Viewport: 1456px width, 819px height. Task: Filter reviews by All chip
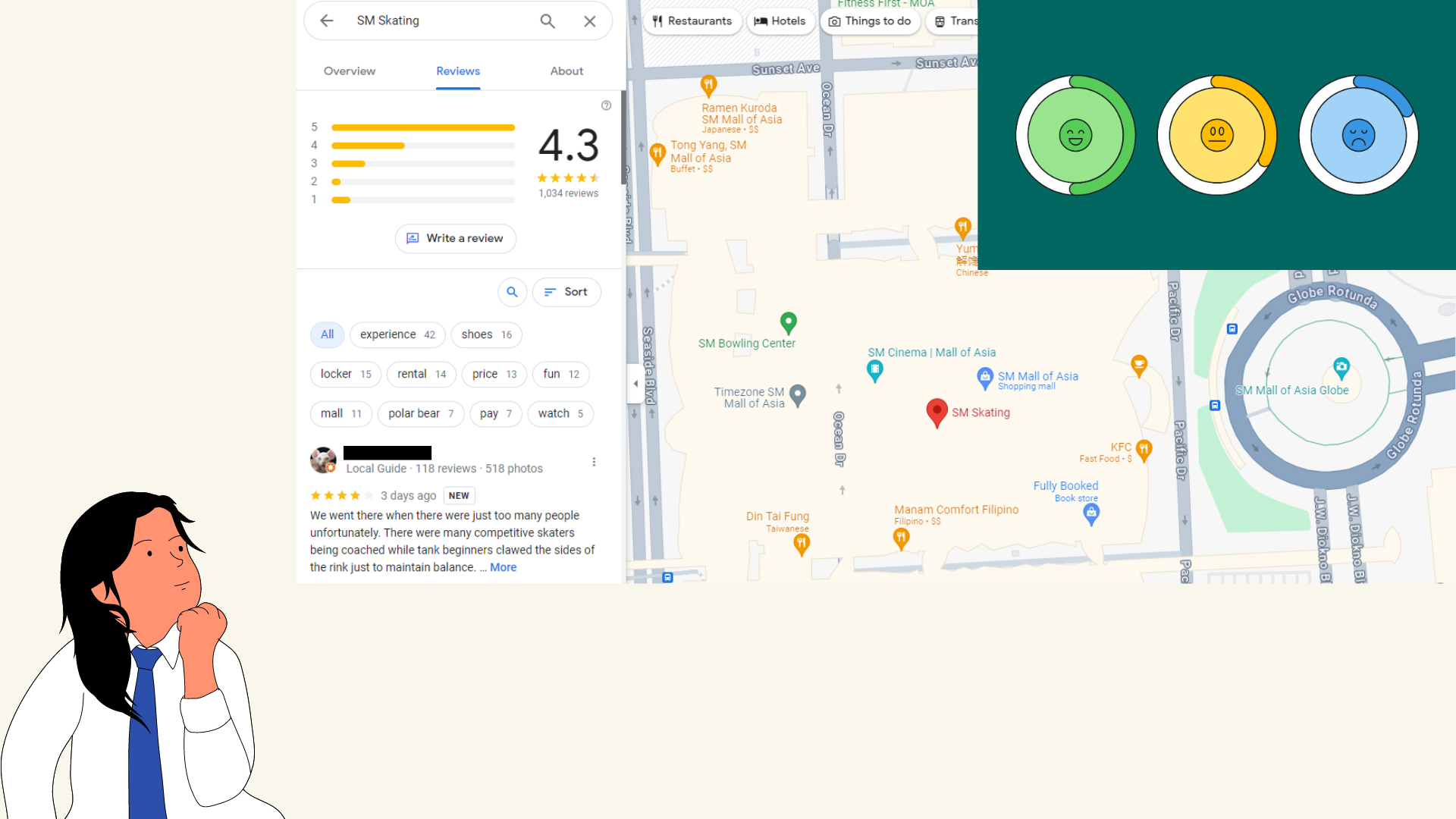[327, 334]
